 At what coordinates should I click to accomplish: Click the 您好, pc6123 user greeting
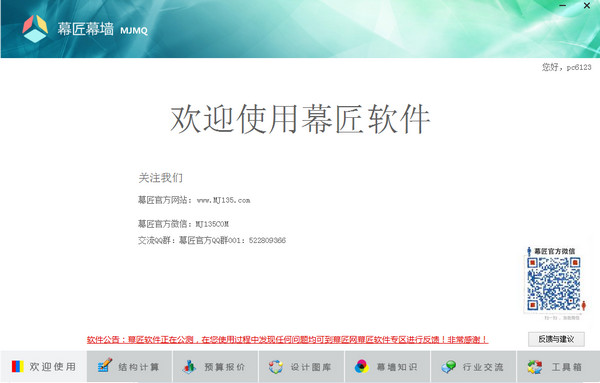[566, 67]
